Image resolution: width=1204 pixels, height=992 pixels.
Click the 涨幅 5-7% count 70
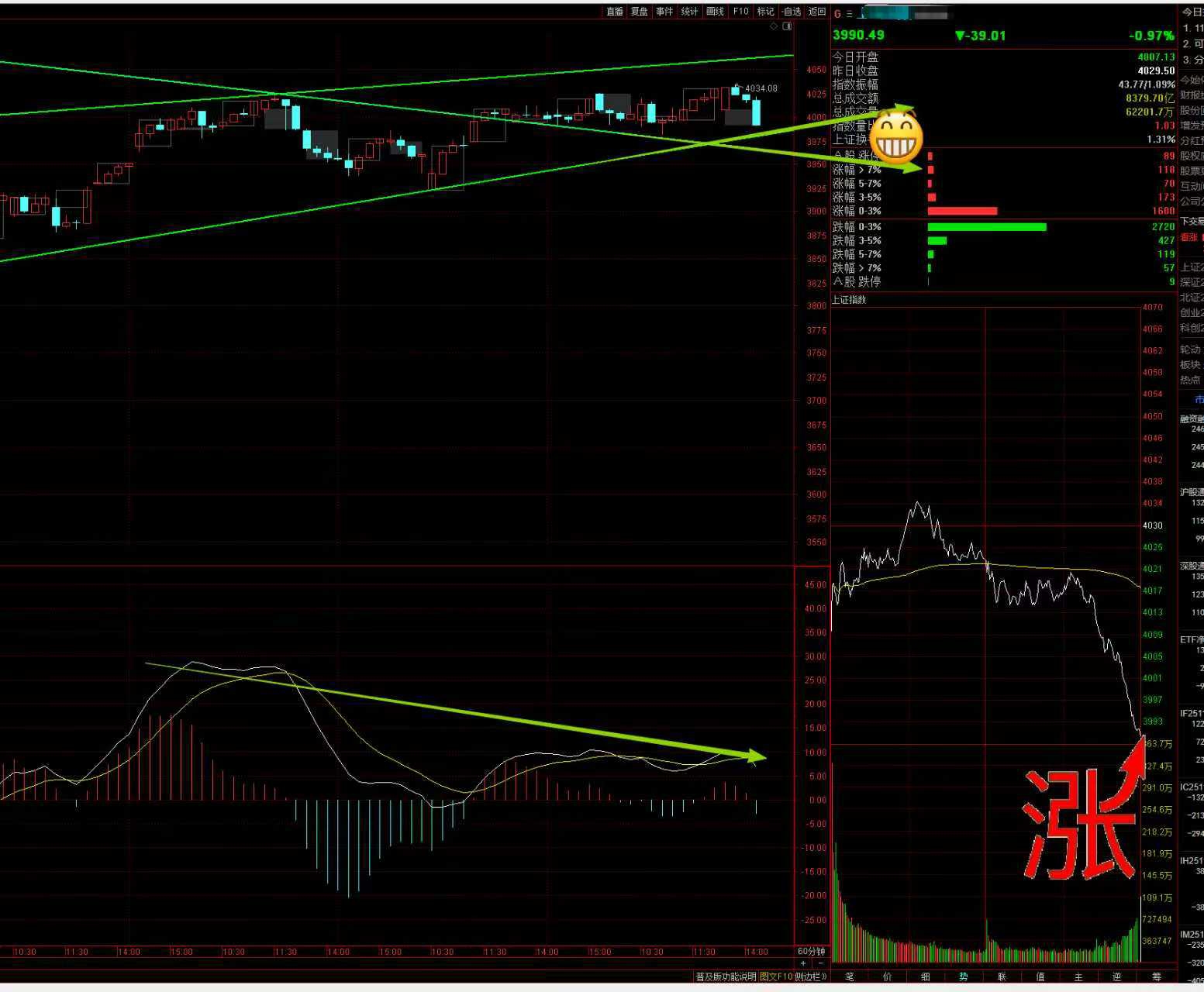(1169, 184)
